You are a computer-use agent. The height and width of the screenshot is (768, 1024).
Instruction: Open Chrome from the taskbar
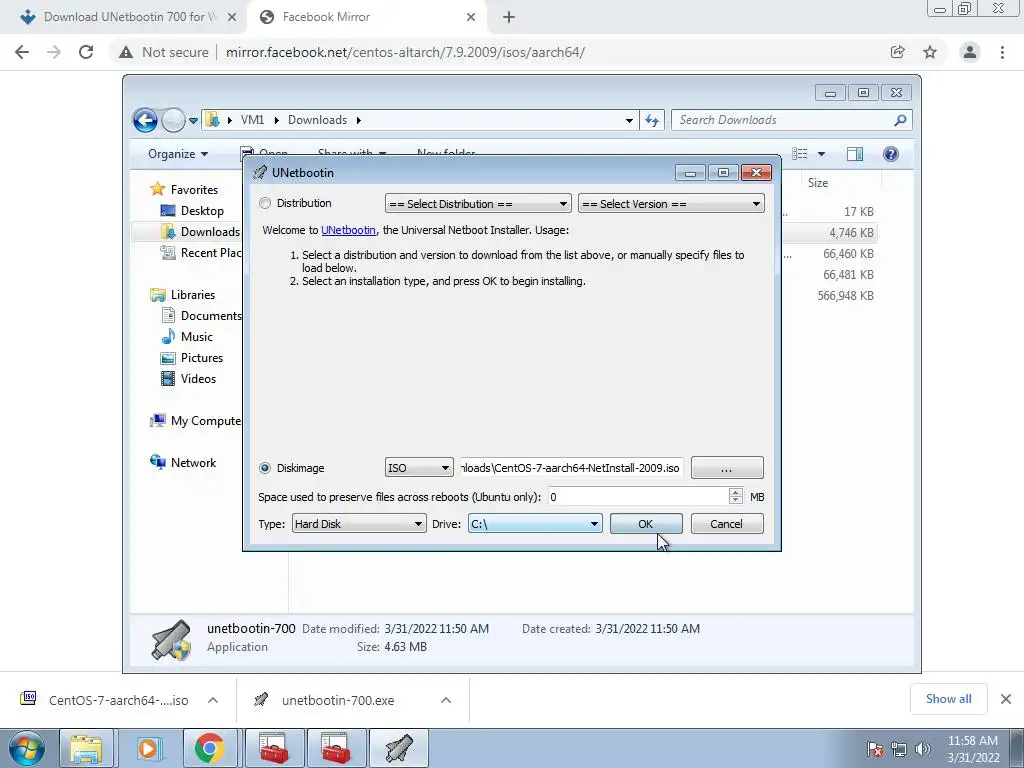pyautogui.click(x=209, y=748)
